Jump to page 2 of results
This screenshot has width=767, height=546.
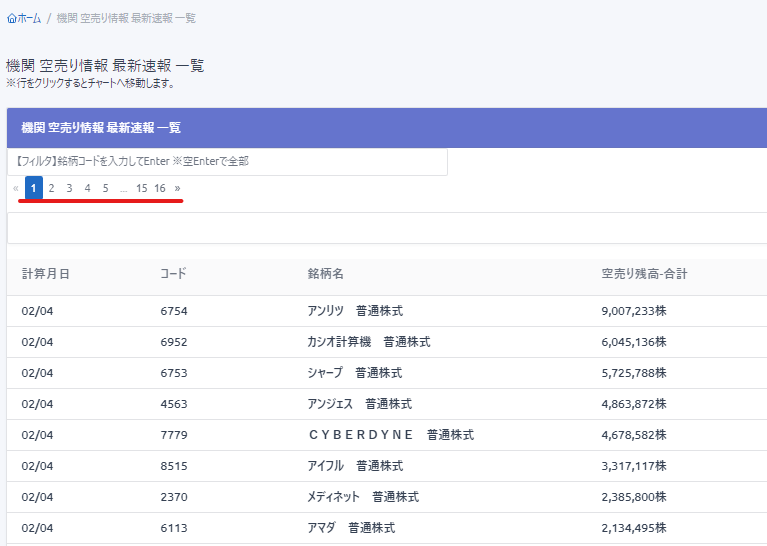click(51, 188)
